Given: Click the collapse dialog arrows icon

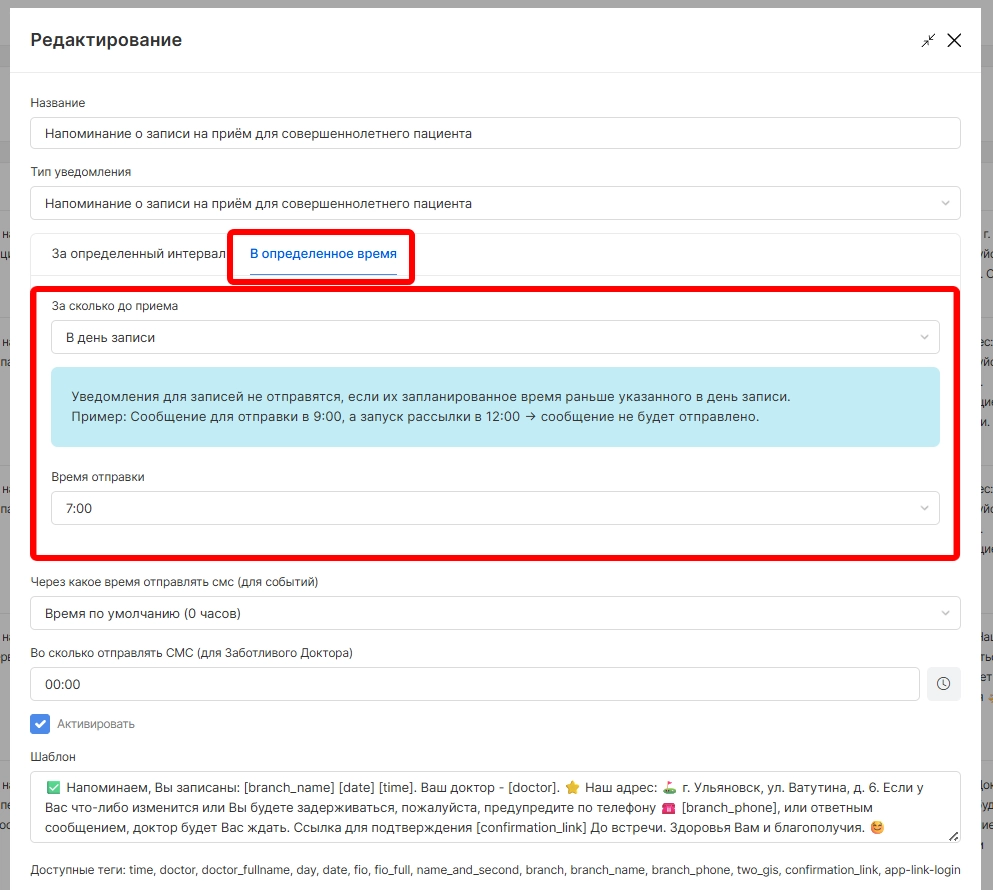Looking at the screenshot, I should tap(929, 41).
